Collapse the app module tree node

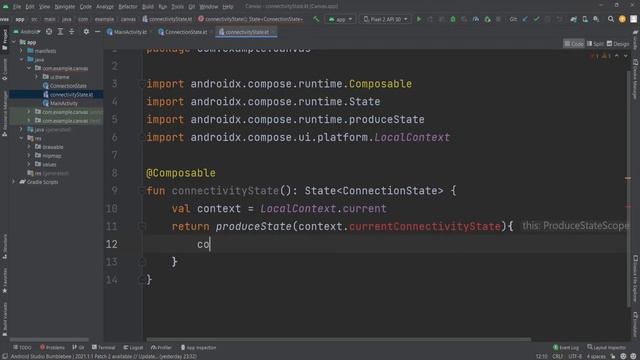click(x=14, y=42)
